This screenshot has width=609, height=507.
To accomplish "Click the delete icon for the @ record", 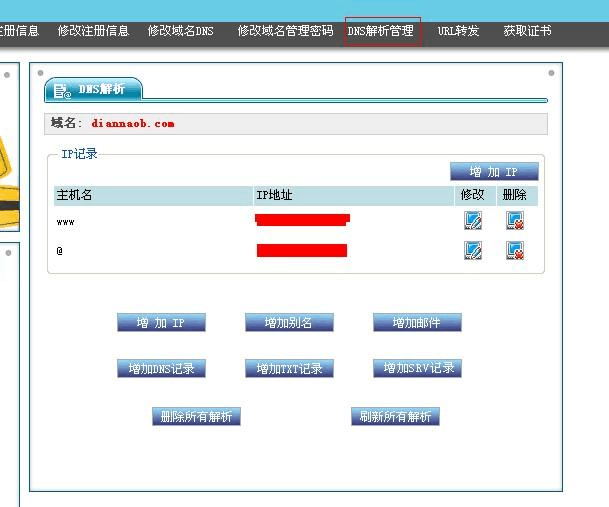I will [515, 251].
